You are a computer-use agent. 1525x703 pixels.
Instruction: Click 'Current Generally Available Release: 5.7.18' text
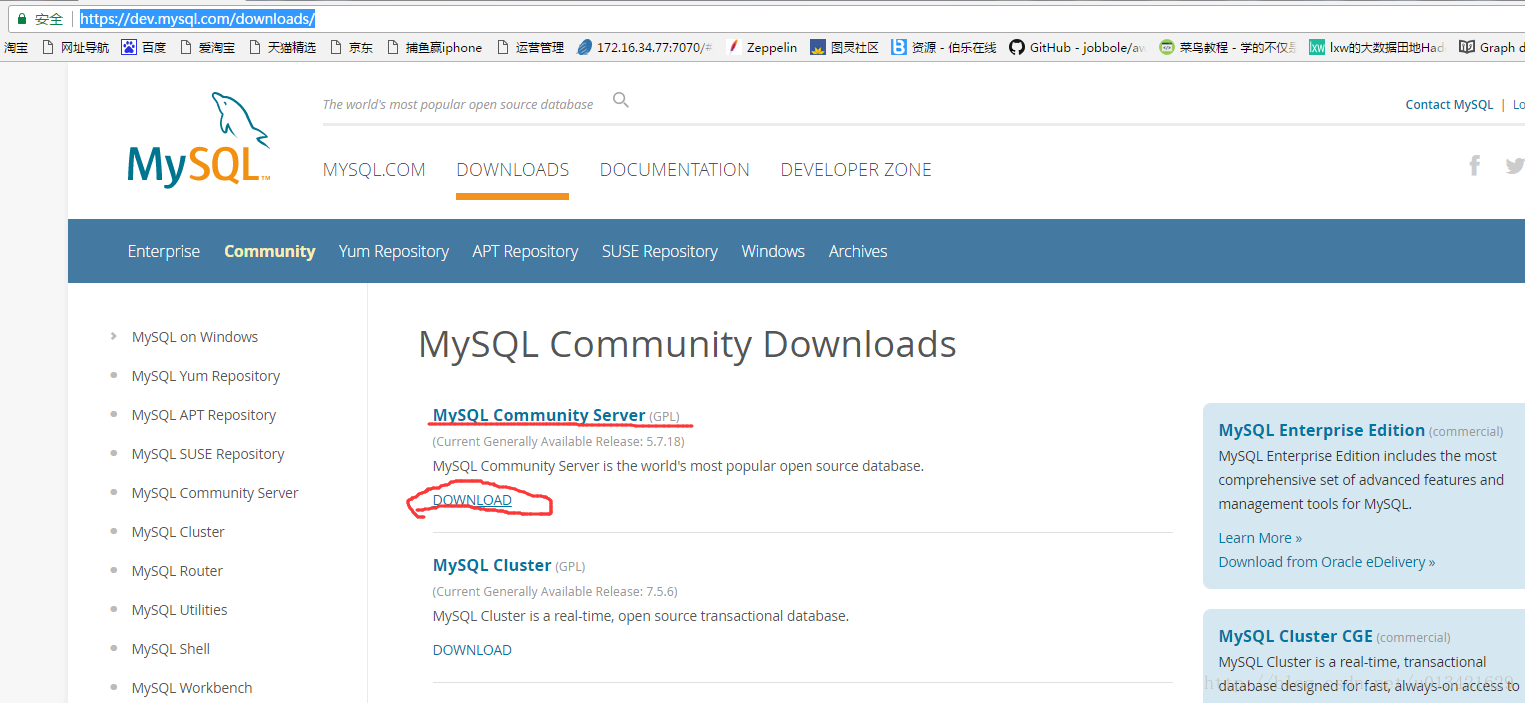(558, 441)
